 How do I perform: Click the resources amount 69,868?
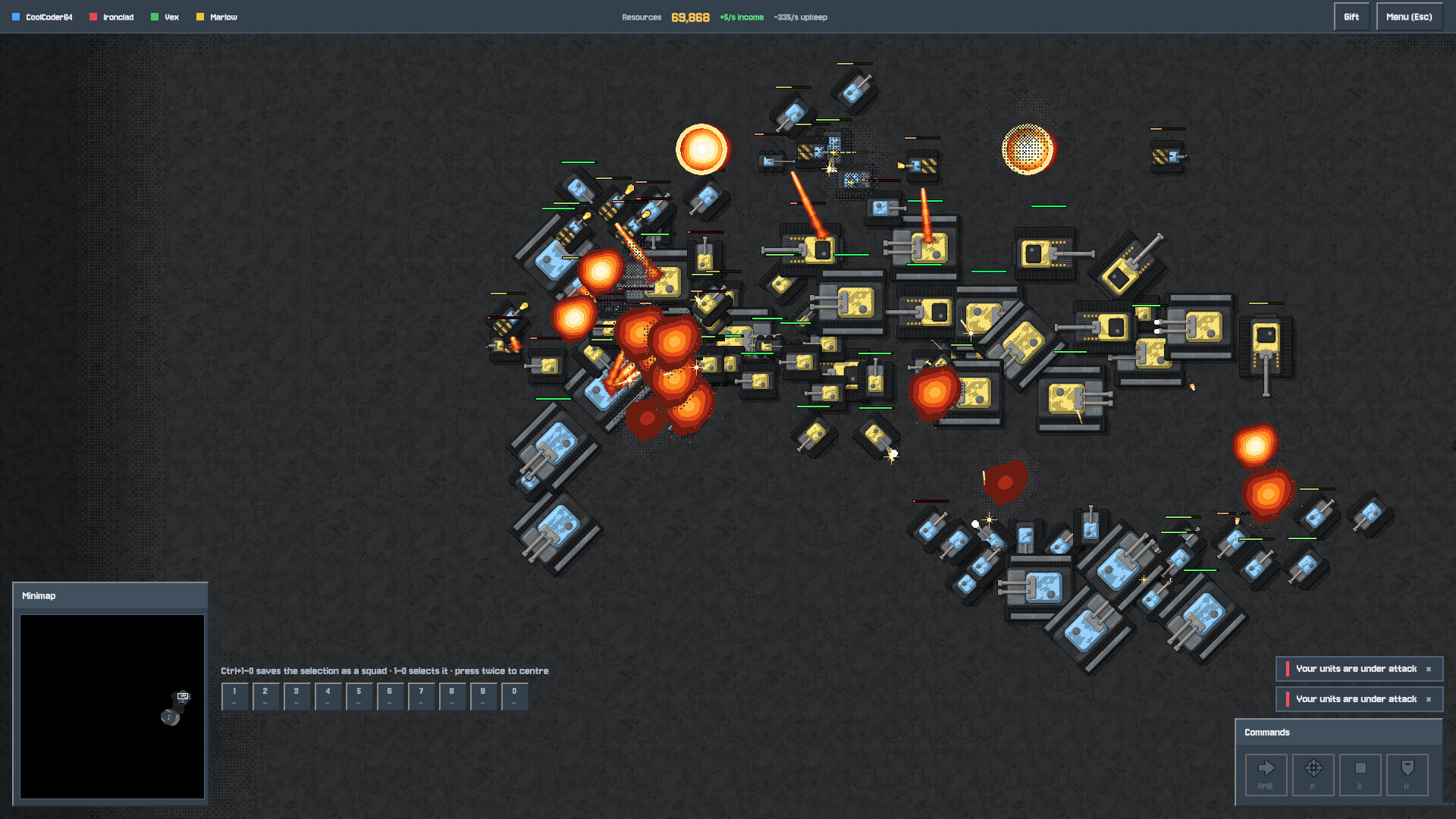(690, 17)
